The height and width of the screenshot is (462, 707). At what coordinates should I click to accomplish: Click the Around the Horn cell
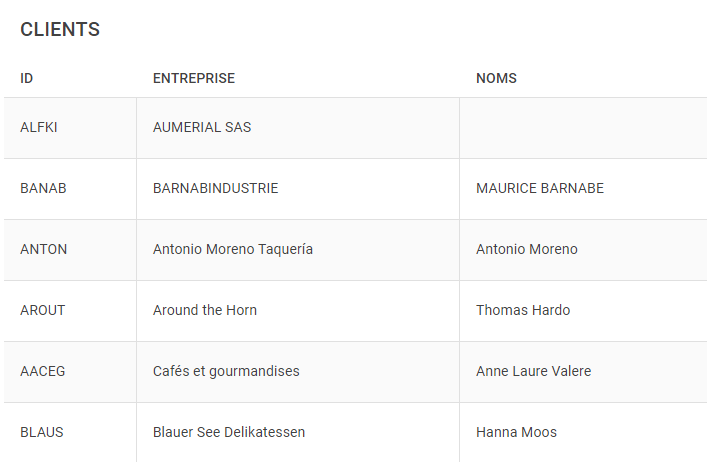point(205,311)
